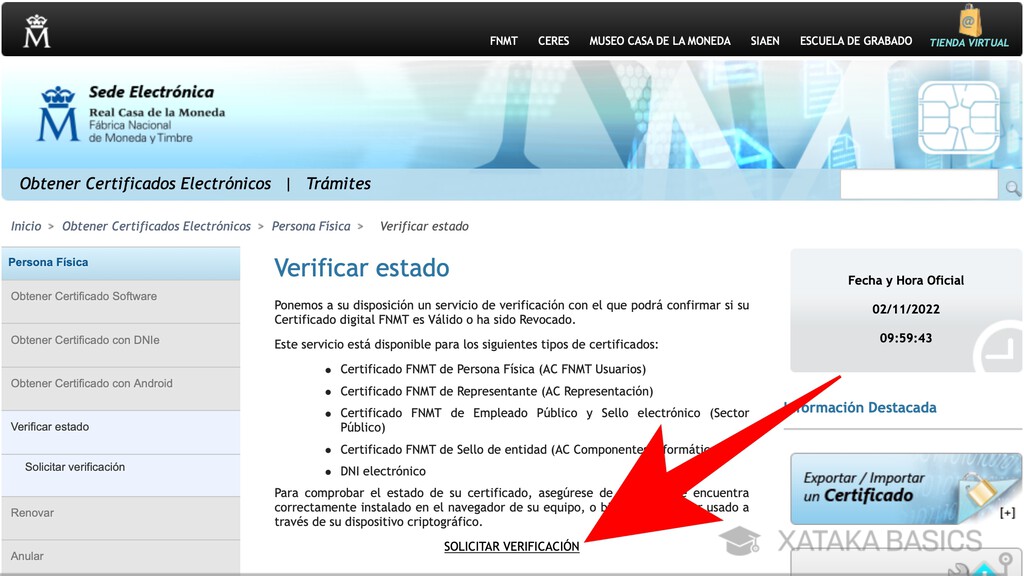Go to Museo Casa de la Moneda

coord(659,41)
